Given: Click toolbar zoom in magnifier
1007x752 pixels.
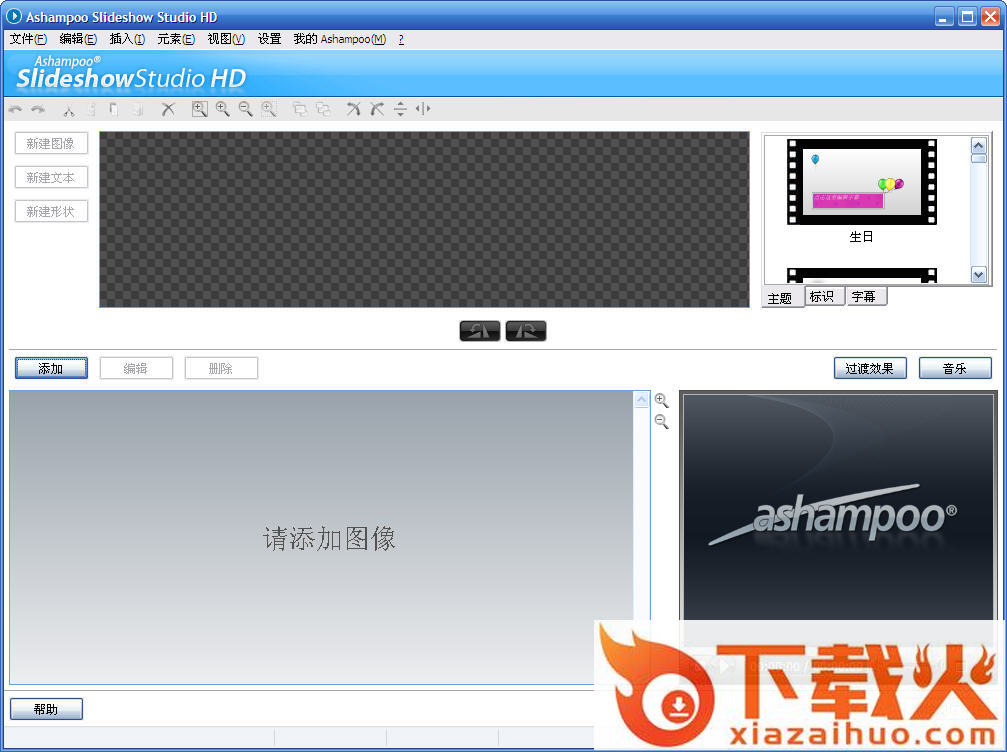Looking at the screenshot, I should [223, 109].
